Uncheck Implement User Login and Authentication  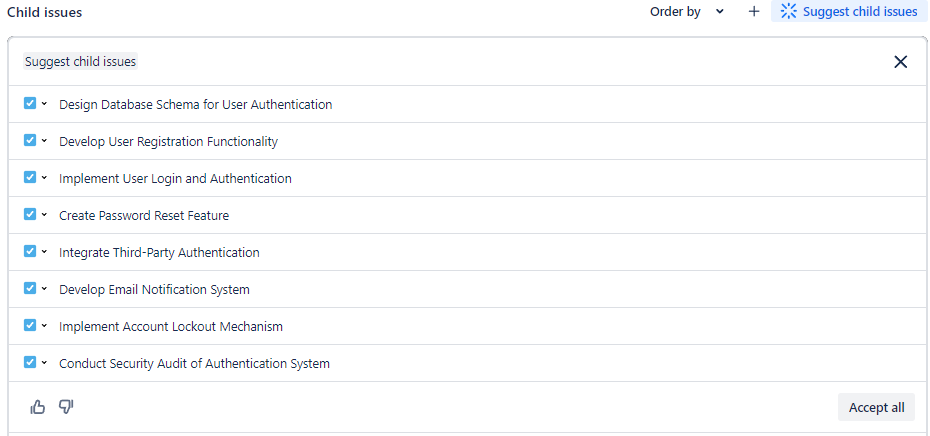click(x=30, y=177)
